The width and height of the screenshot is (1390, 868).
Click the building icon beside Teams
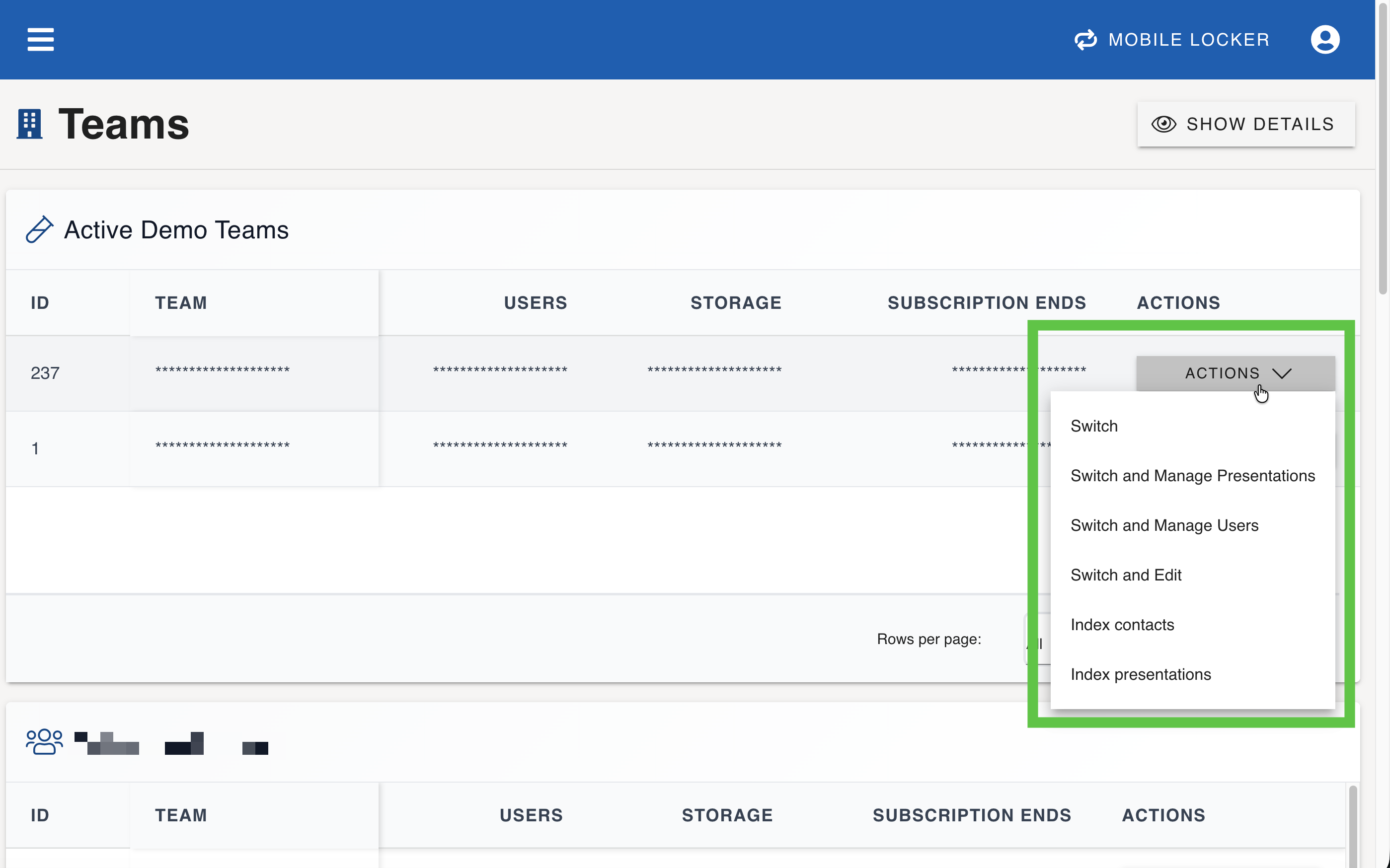[x=29, y=124]
